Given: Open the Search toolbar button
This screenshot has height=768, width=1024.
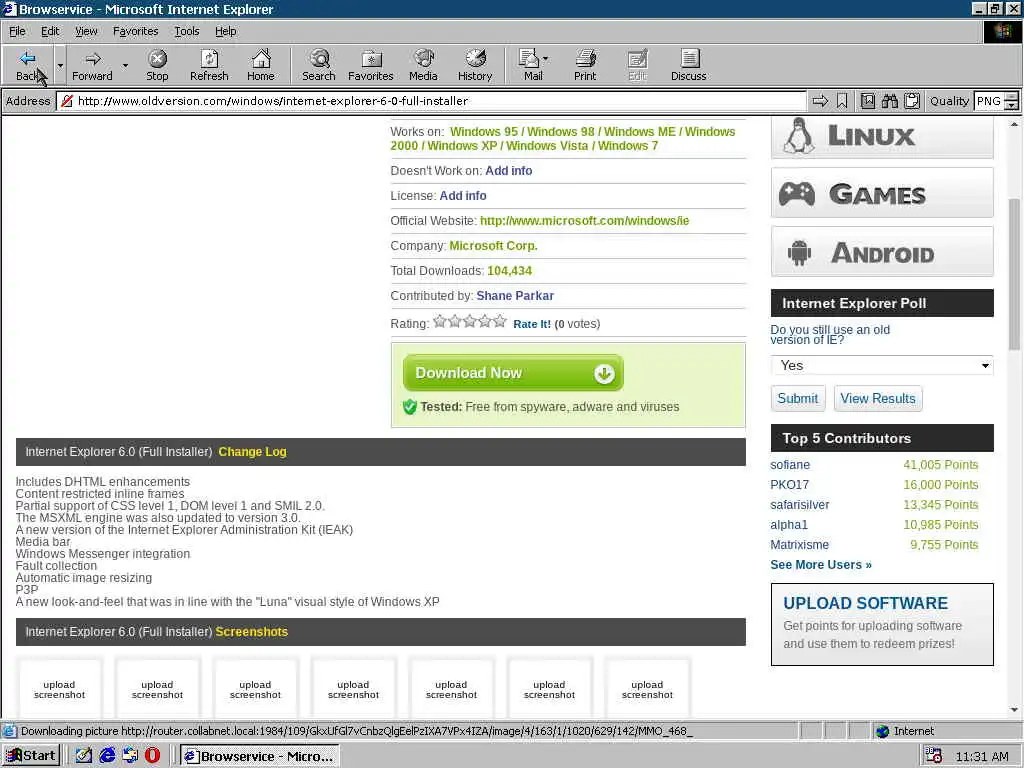Looking at the screenshot, I should coord(319,65).
